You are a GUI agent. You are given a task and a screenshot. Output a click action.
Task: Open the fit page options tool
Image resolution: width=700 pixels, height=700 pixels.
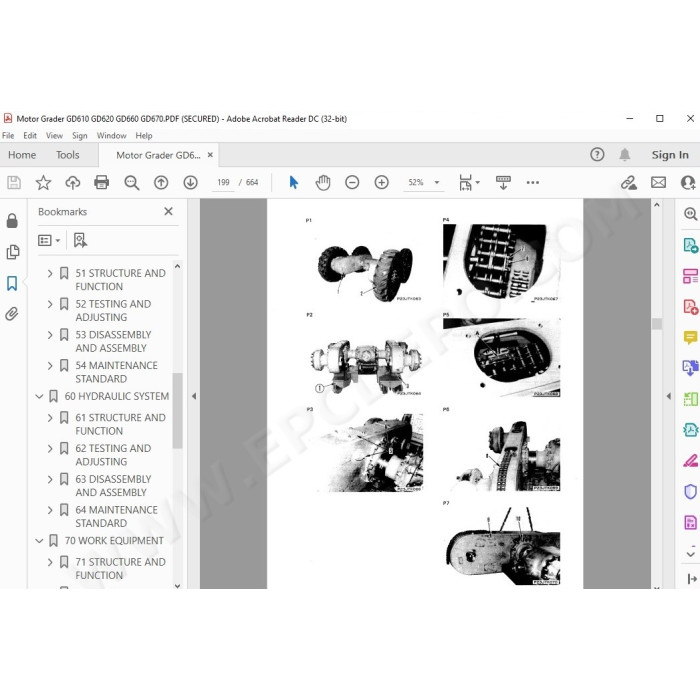coord(469,182)
